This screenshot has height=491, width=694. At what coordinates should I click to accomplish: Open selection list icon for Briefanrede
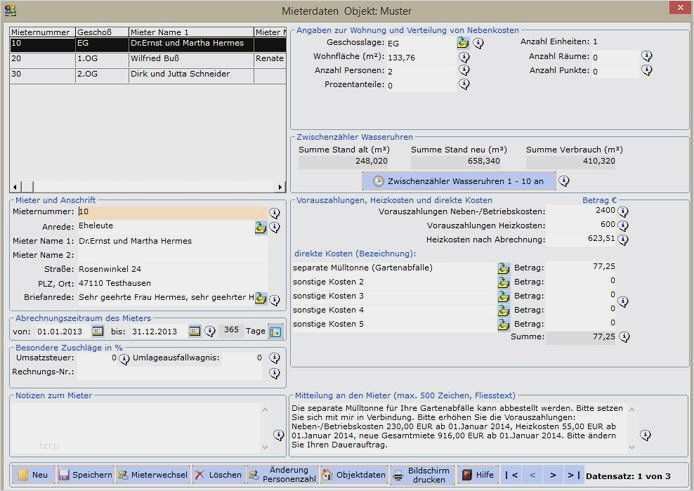tap(260, 298)
